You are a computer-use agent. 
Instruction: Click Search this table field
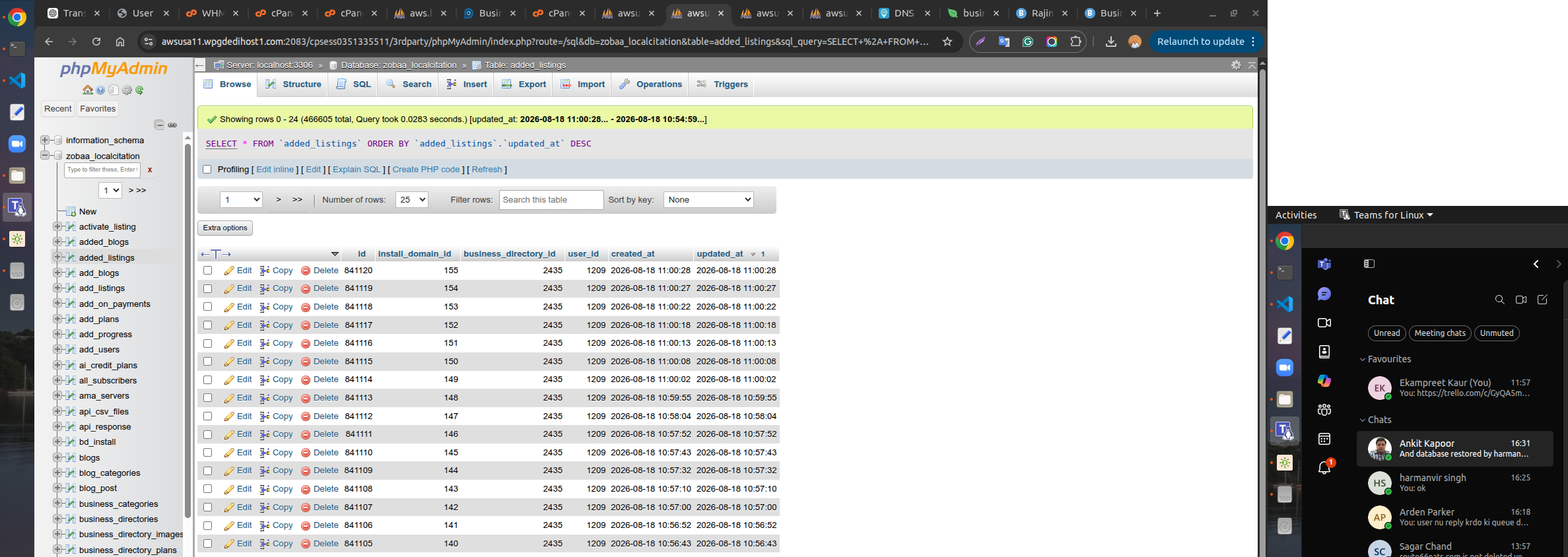551,200
